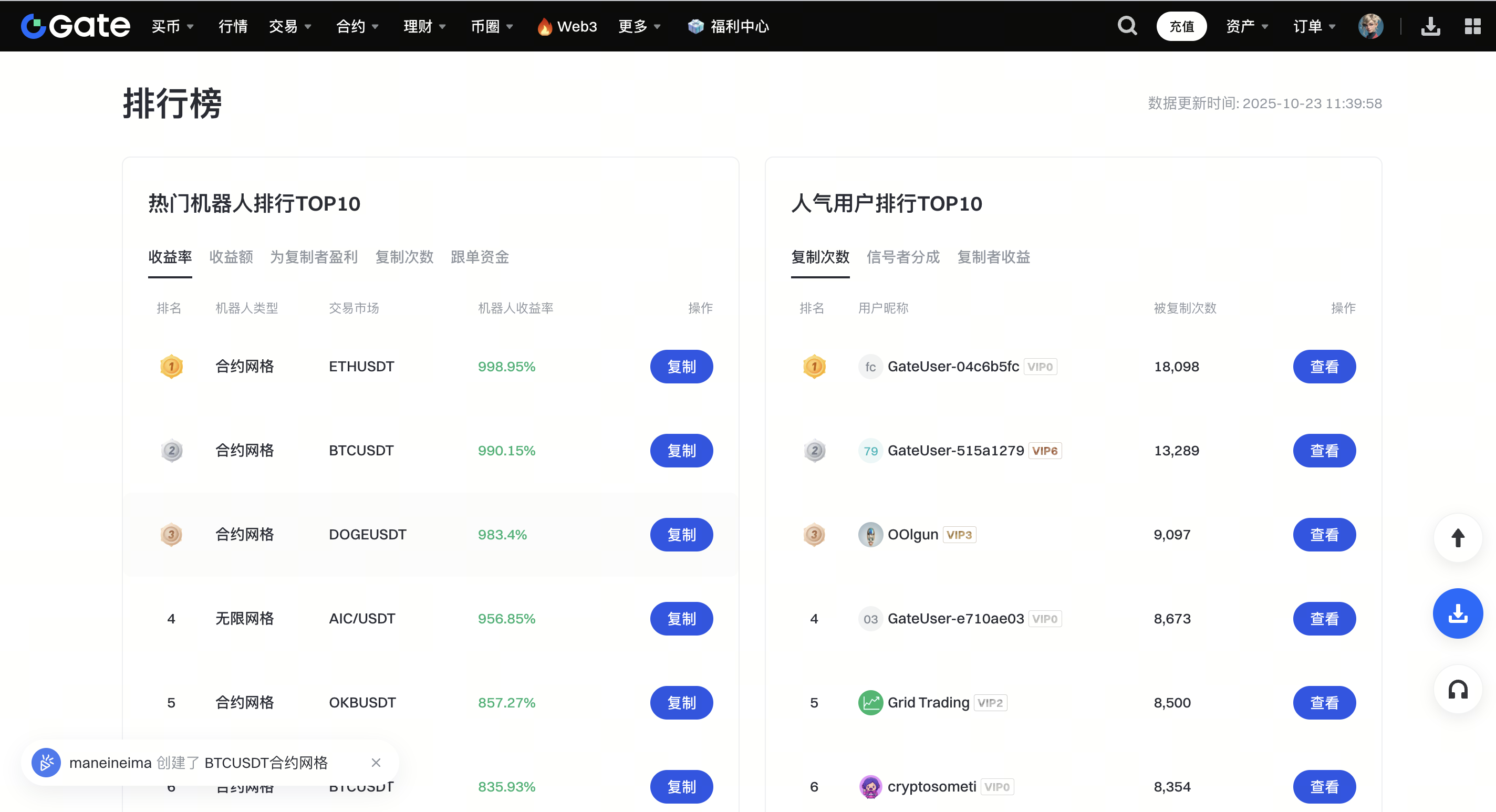
Task: Click the scroll-to-top arrow button
Action: point(1457,537)
